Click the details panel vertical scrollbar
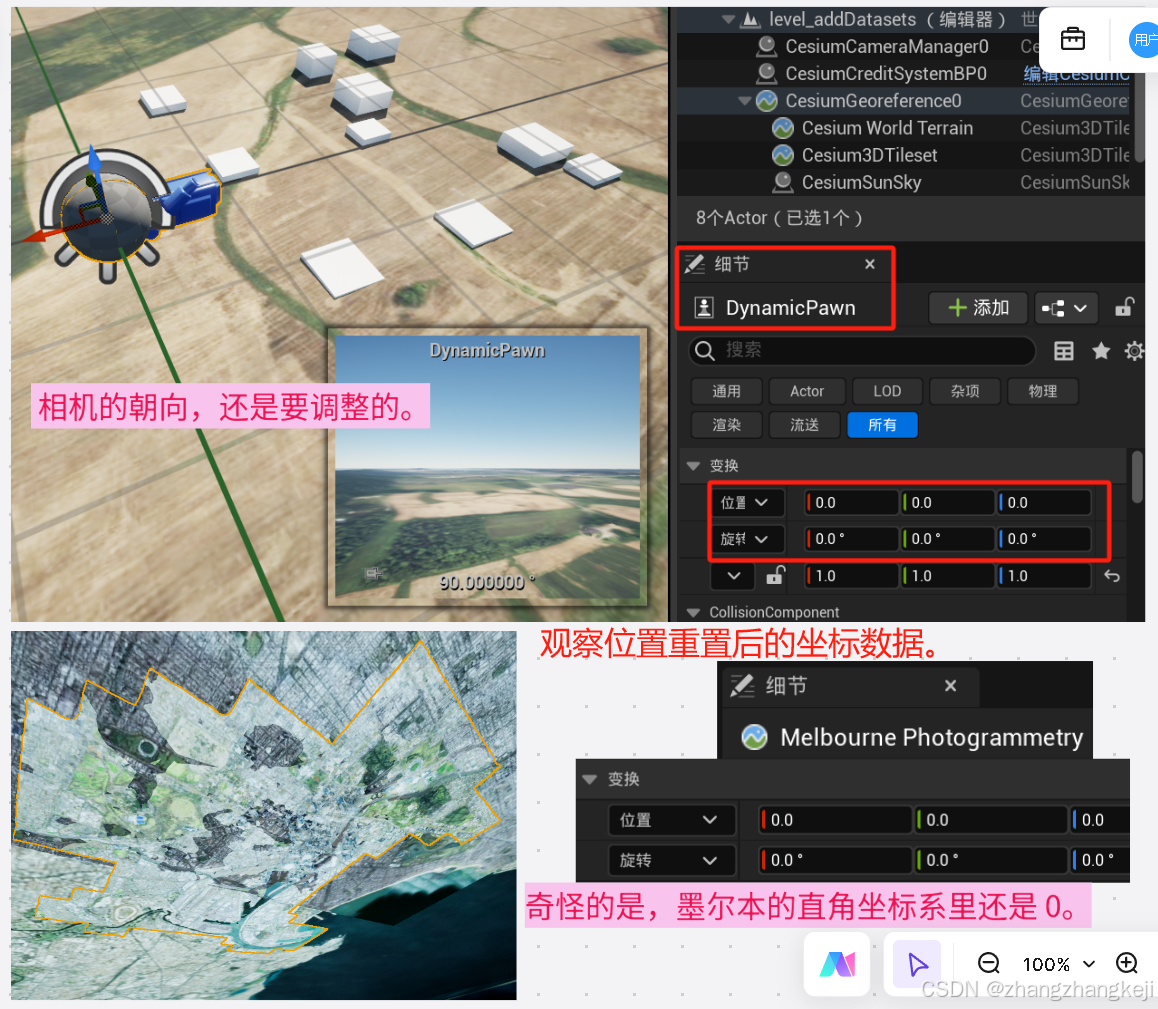The width and height of the screenshot is (1158, 1009). tap(1138, 478)
